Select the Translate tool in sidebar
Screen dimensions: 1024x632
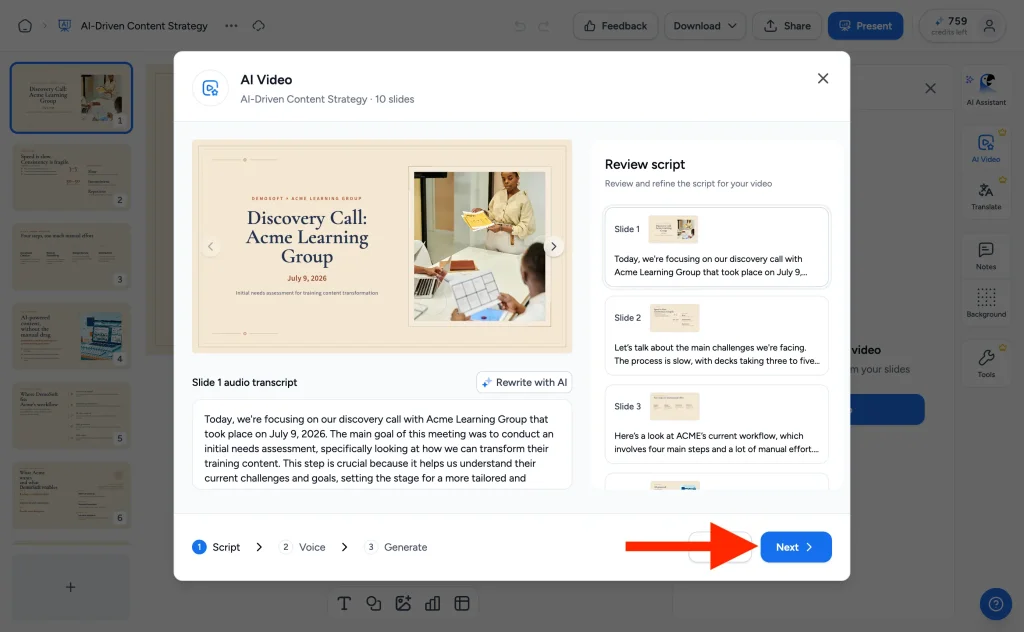click(986, 197)
